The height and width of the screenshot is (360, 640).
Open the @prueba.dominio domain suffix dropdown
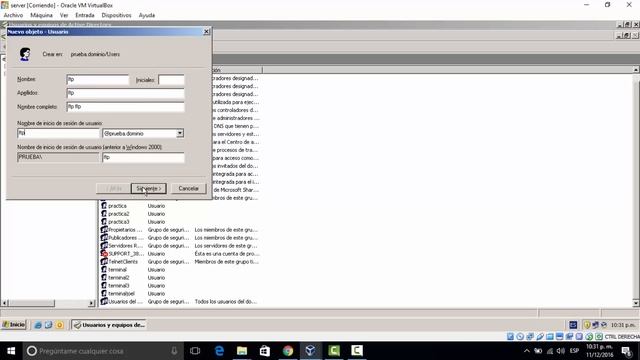(x=180, y=133)
